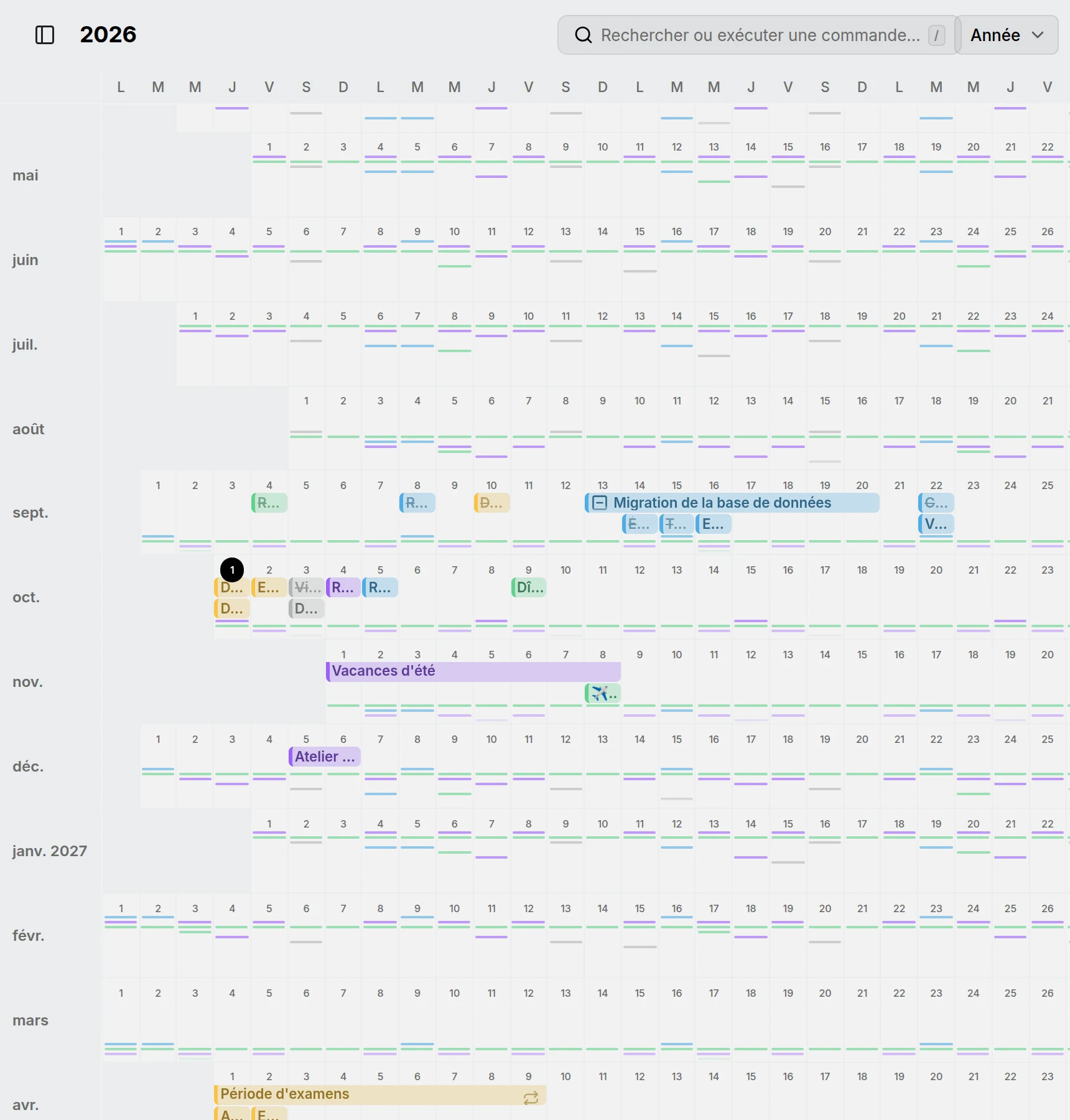Click the juin month label
This screenshot has width=1070, height=1120.
(26, 260)
